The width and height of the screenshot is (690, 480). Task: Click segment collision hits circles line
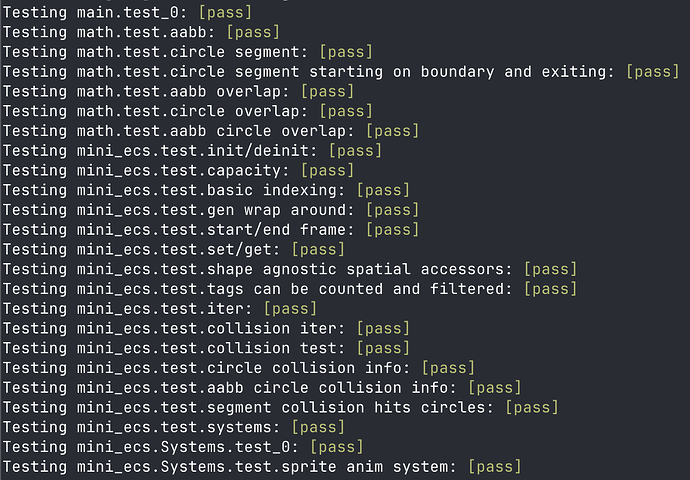[281, 407]
